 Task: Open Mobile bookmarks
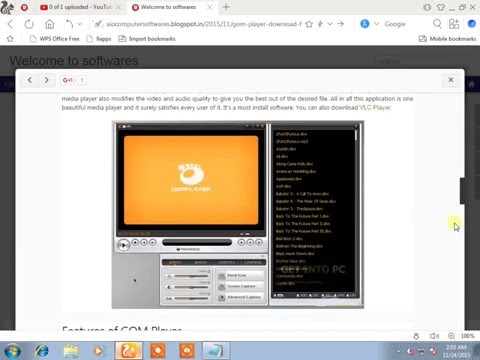(x=447, y=39)
